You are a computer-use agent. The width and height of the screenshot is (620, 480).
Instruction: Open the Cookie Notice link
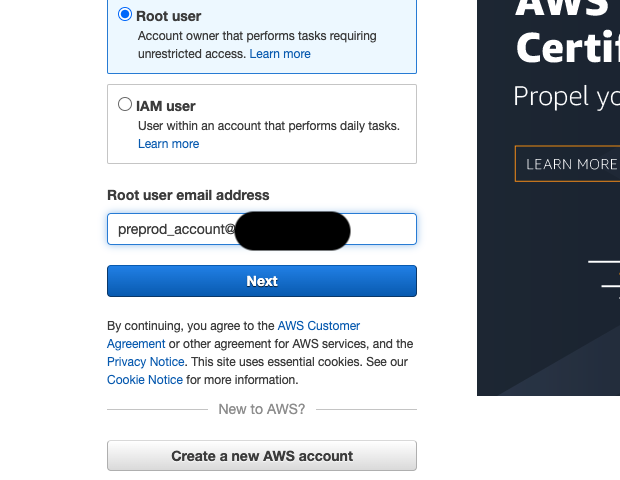145,380
